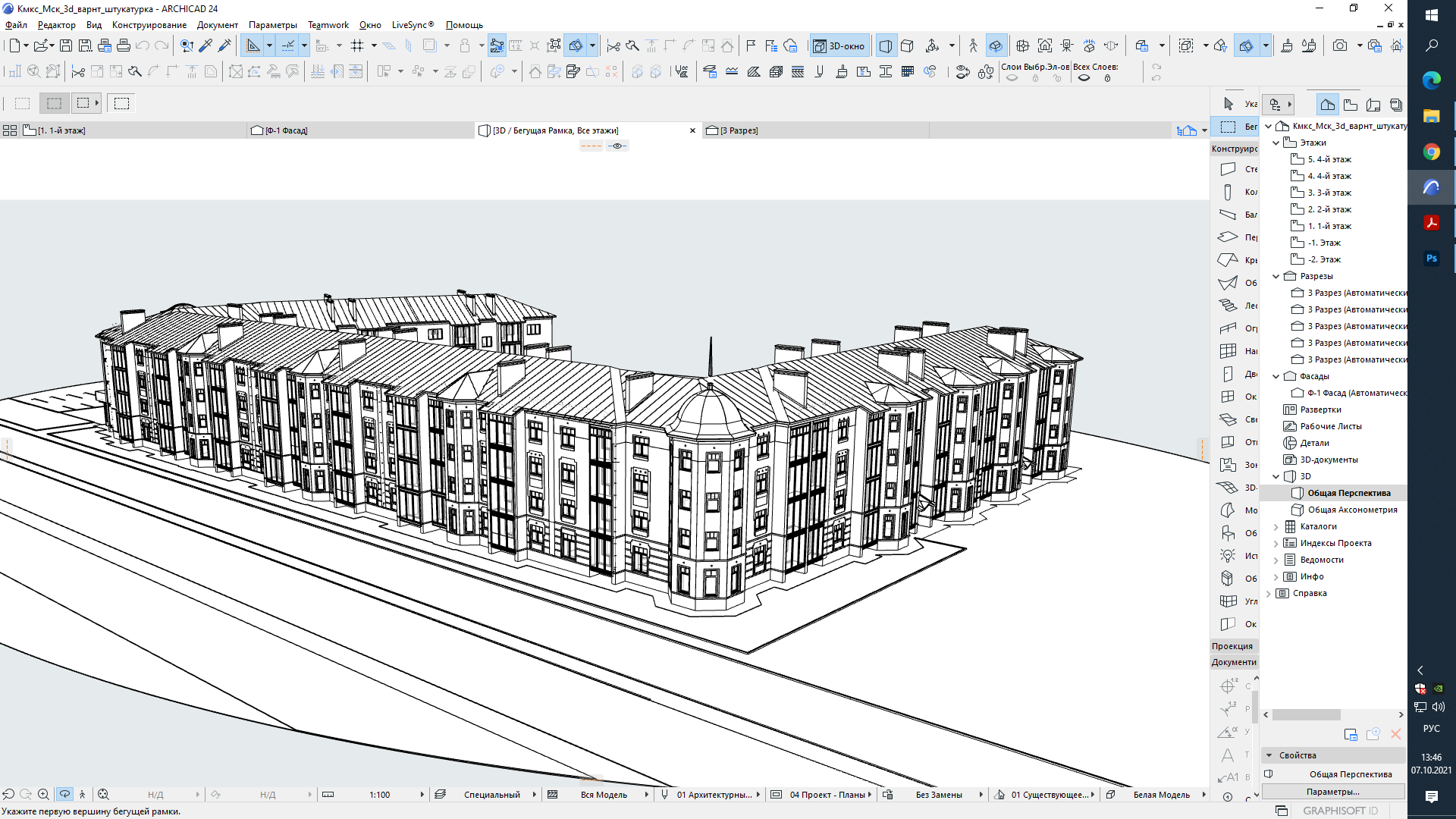Toggle the guide lines triangle ruler button
Screen dimensions: 1456x819
point(253,45)
